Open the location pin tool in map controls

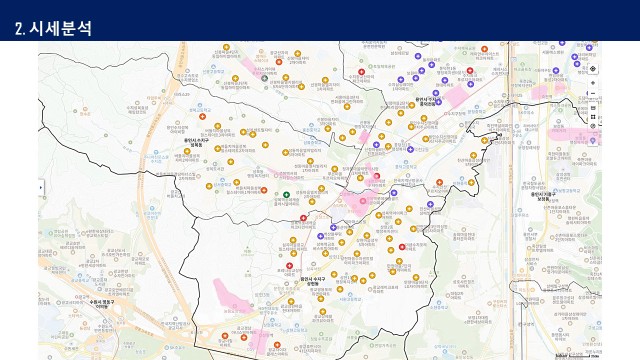(x=593, y=141)
